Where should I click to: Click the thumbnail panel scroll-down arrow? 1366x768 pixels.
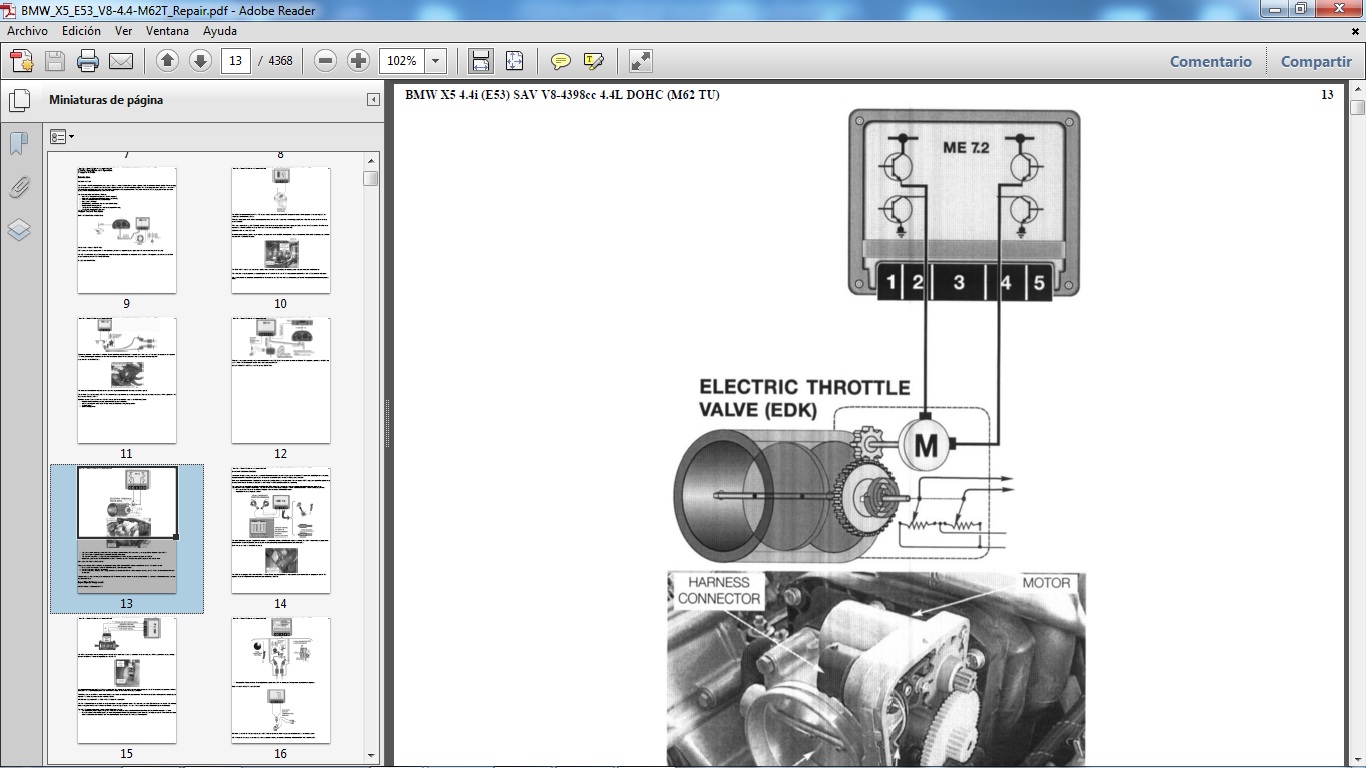coord(371,756)
